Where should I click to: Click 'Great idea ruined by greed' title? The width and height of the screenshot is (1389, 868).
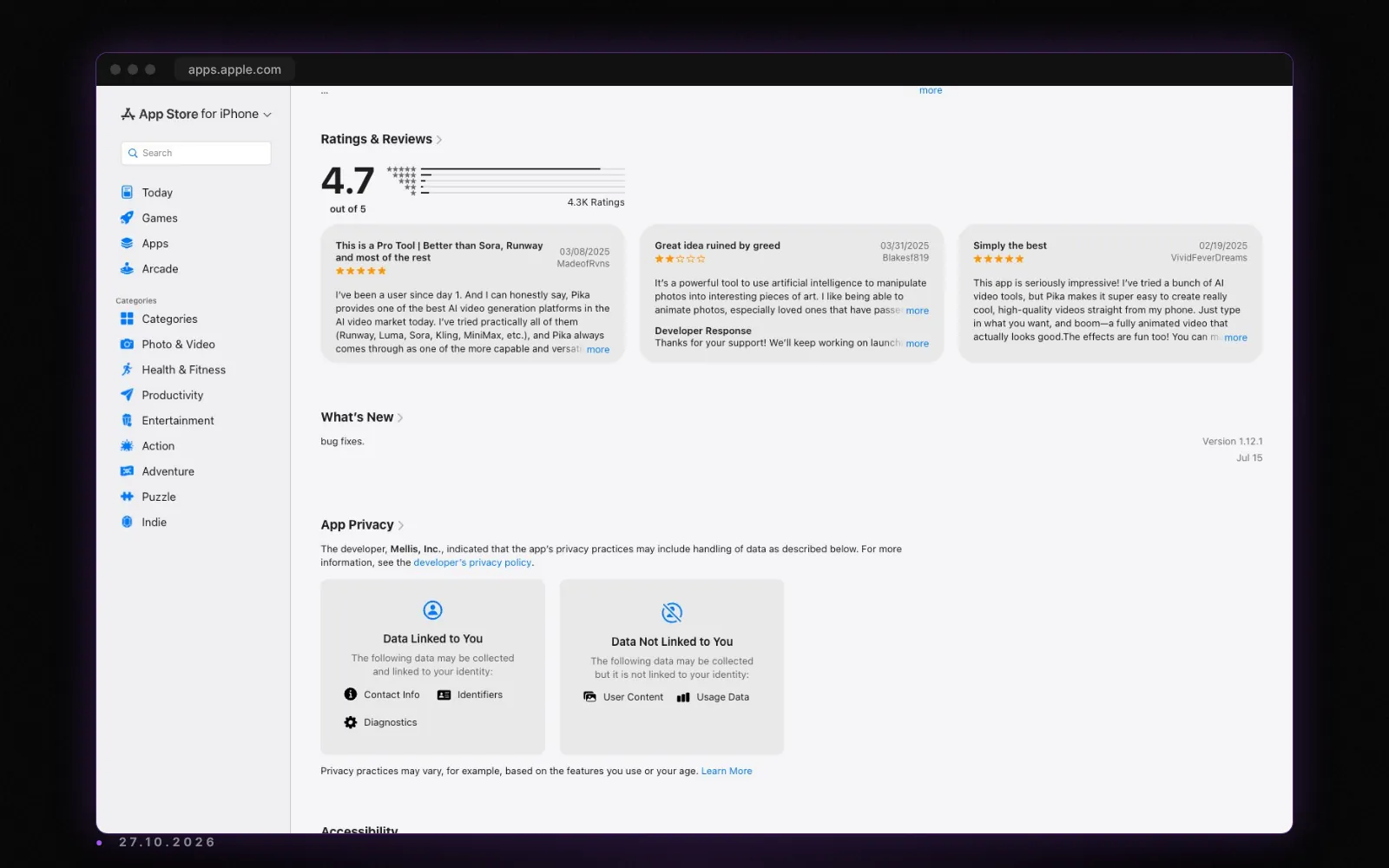(x=717, y=246)
